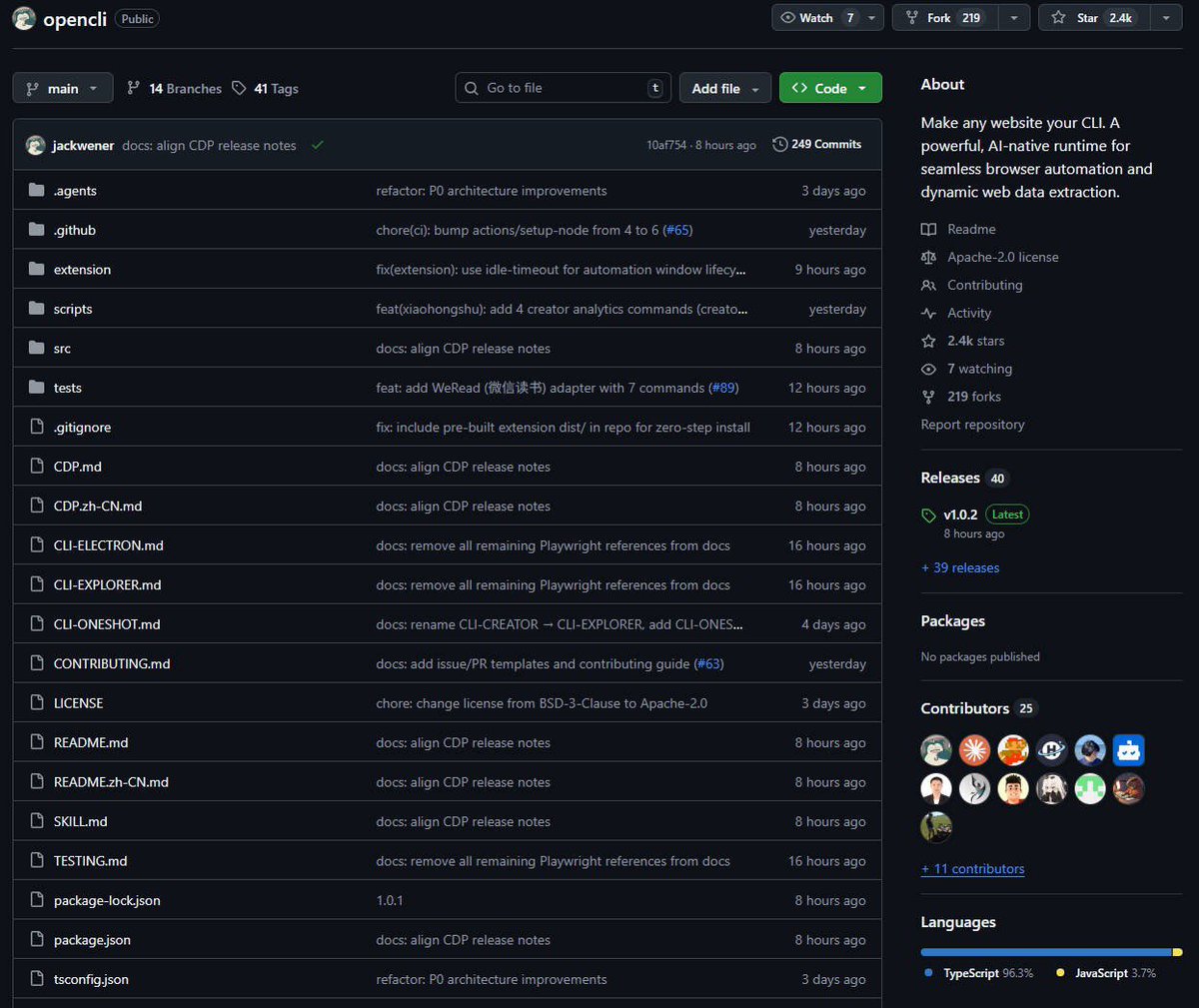Click the tests folder icon
1199x1008 pixels.
pyautogui.click(x=37, y=388)
